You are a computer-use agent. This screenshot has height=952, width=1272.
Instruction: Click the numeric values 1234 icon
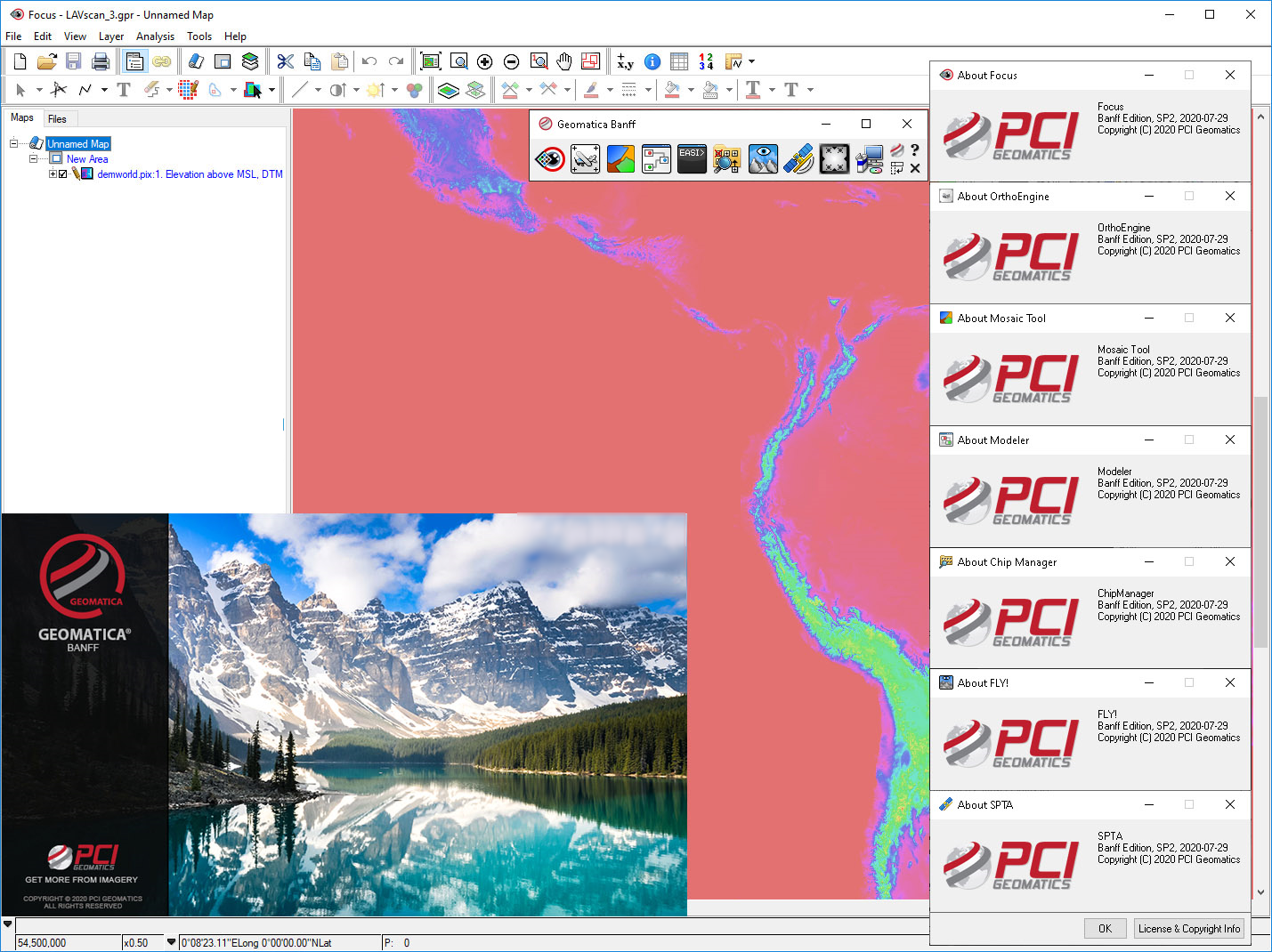[x=706, y=61]
